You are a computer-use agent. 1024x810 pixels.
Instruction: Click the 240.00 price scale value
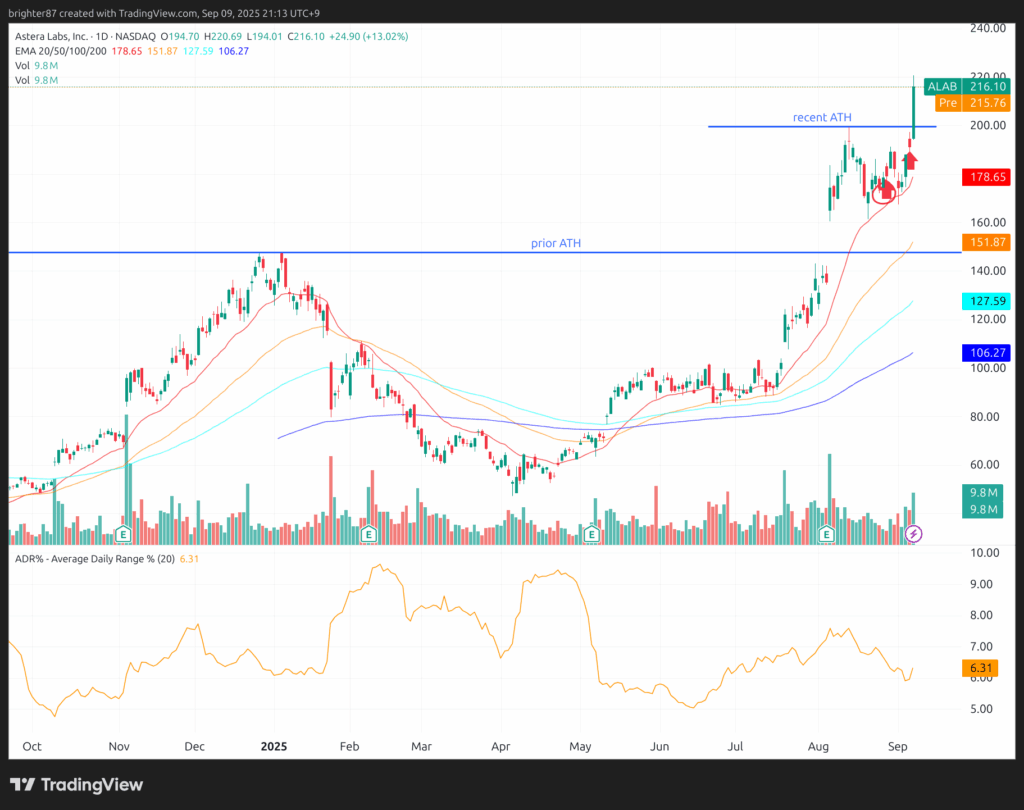[987, 28]
